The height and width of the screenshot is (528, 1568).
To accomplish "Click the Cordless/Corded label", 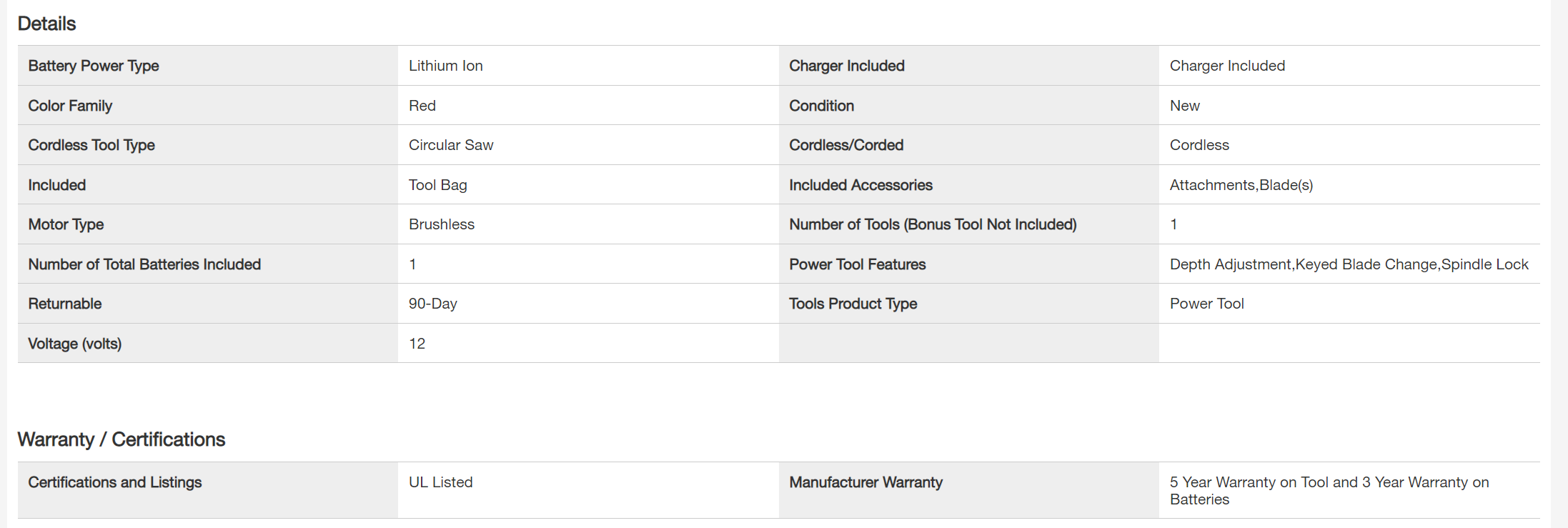I will 846,145.
